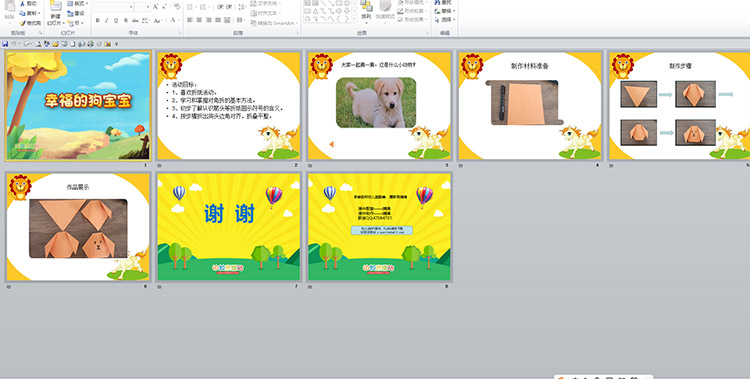Open the Select (选择) menu
This screenshot has height=379, width=750.
[x=445, y=20]
